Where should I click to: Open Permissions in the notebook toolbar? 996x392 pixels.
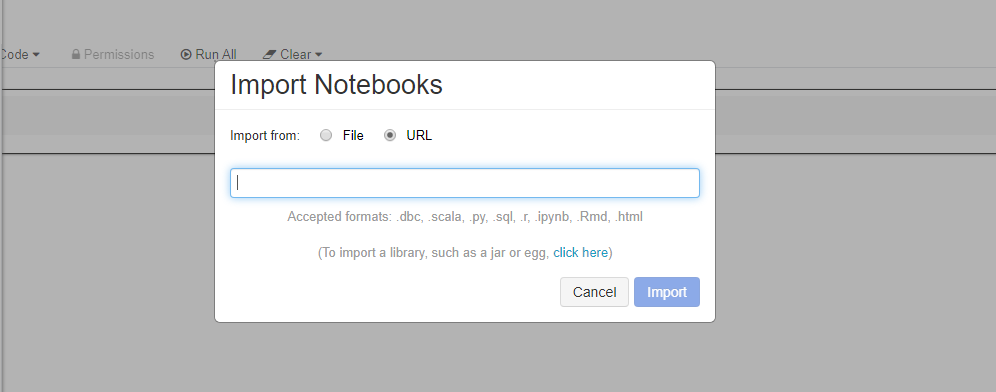(x=113, y=55)
